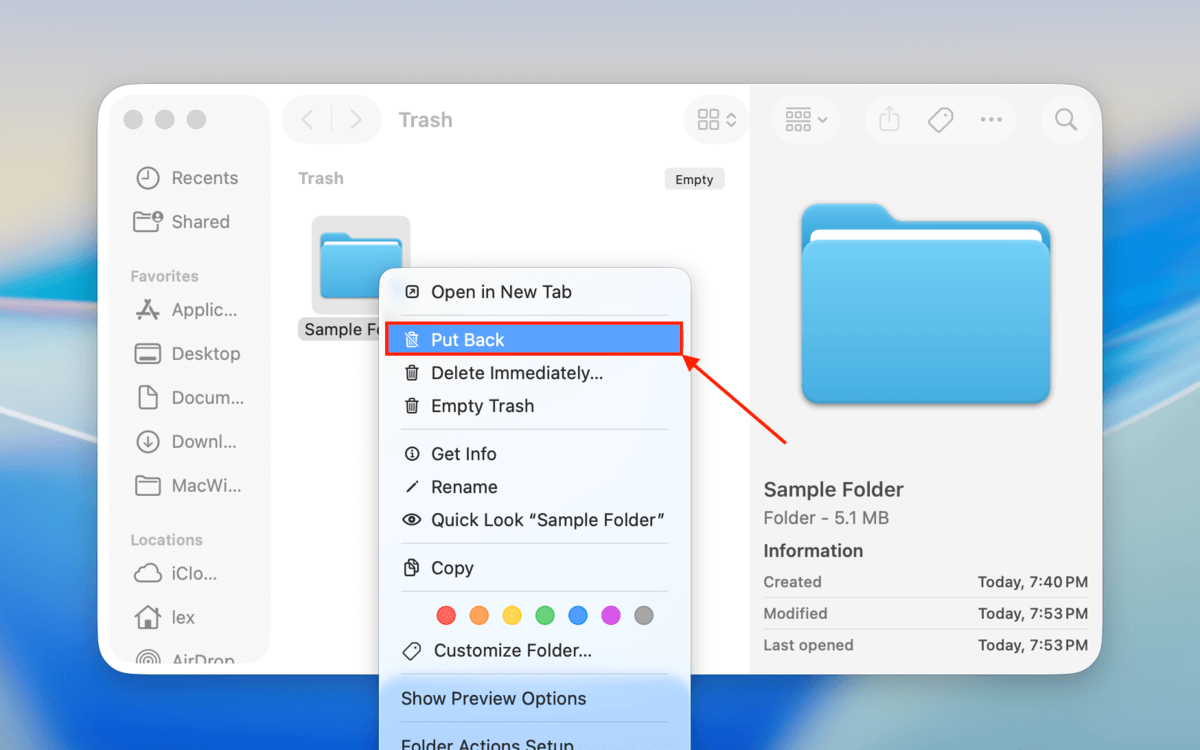Open the group-by dropdown in the toolbar

[805, 119]
